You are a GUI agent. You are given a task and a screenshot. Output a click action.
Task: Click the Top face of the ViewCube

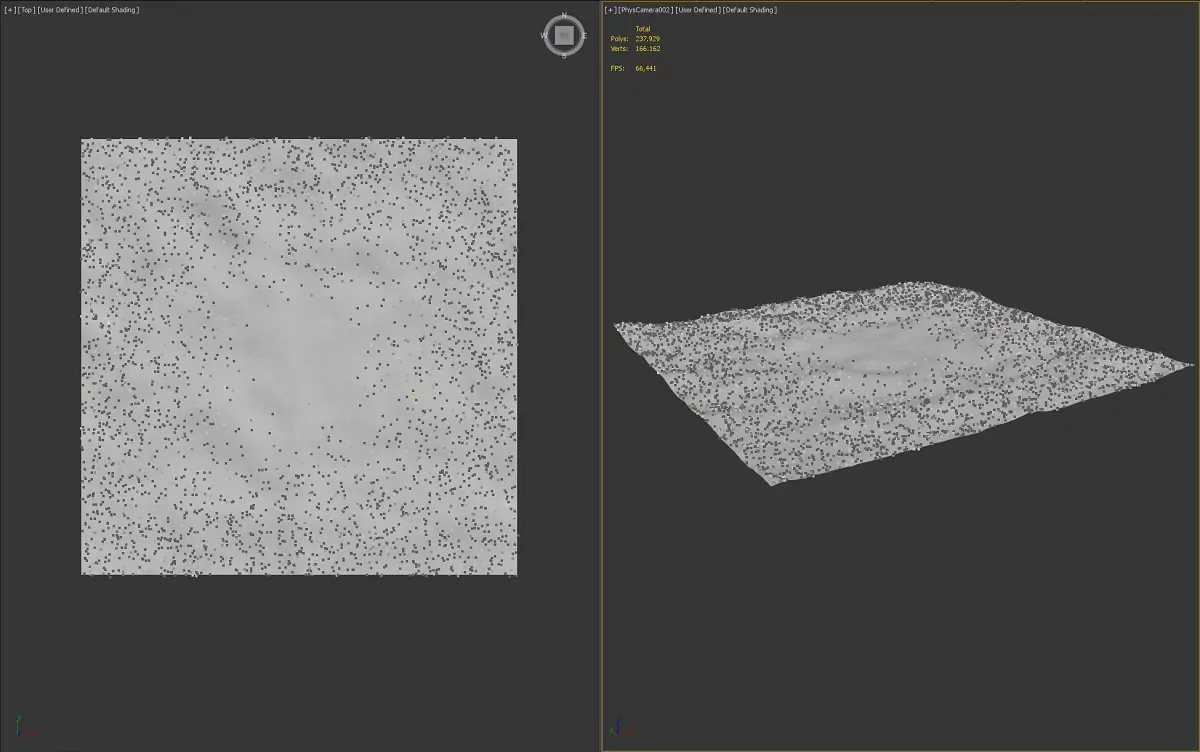564,35
